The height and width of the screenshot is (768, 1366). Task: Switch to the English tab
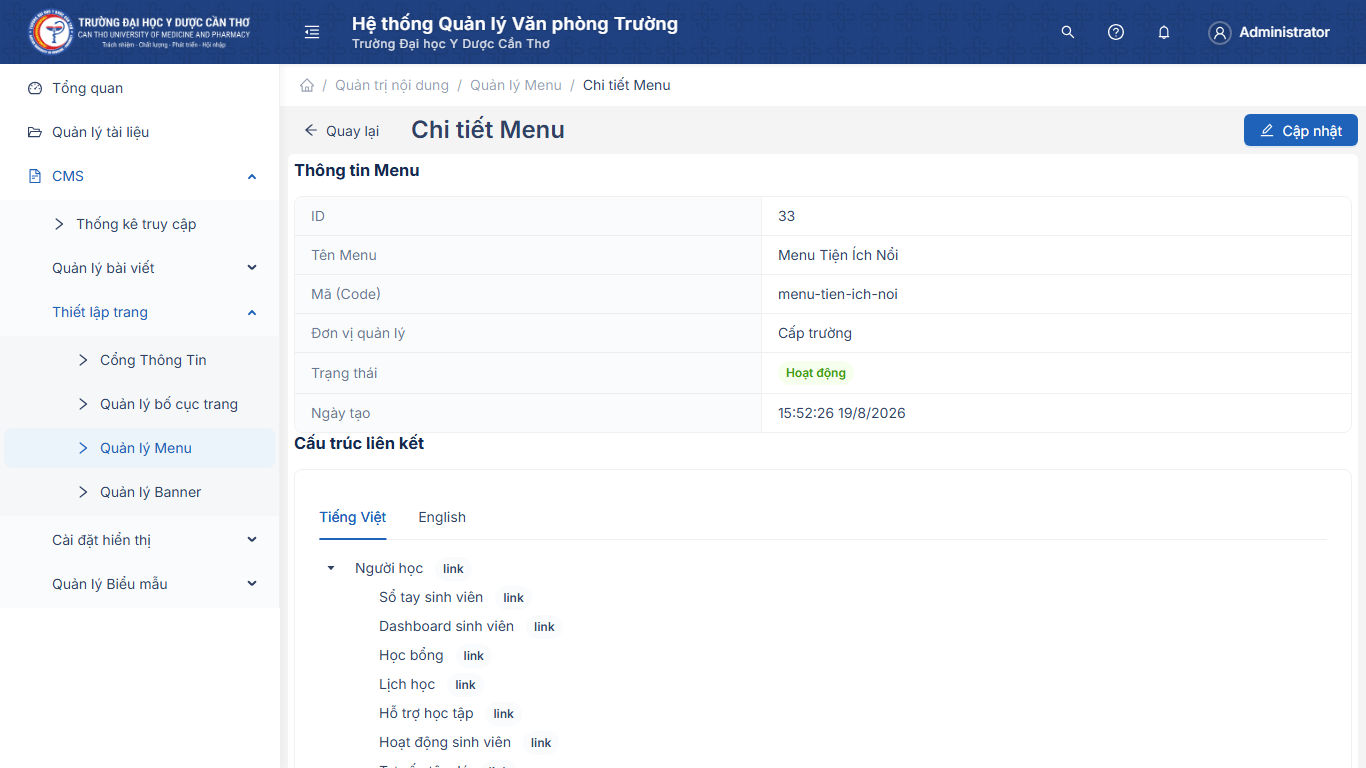pyautogui.click(x=442, y=517)
